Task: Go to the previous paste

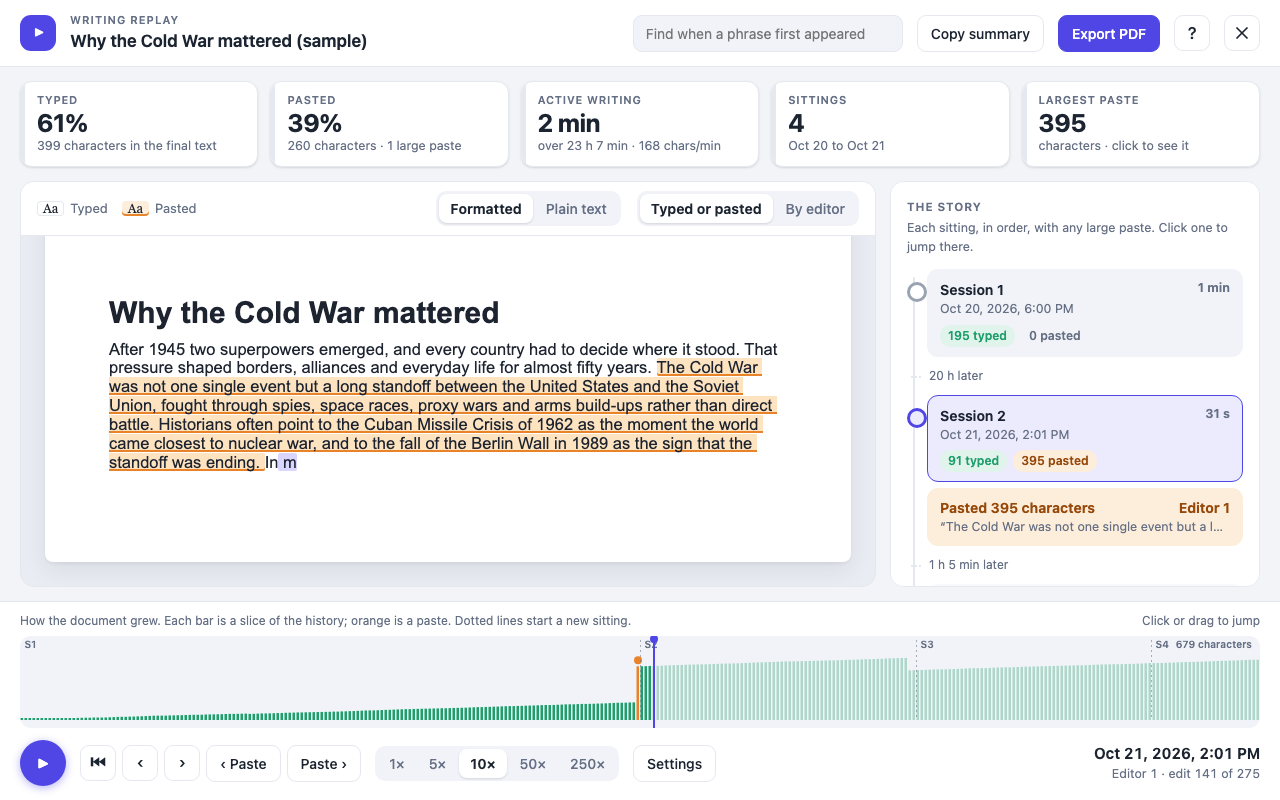Action: coord(243,763)
